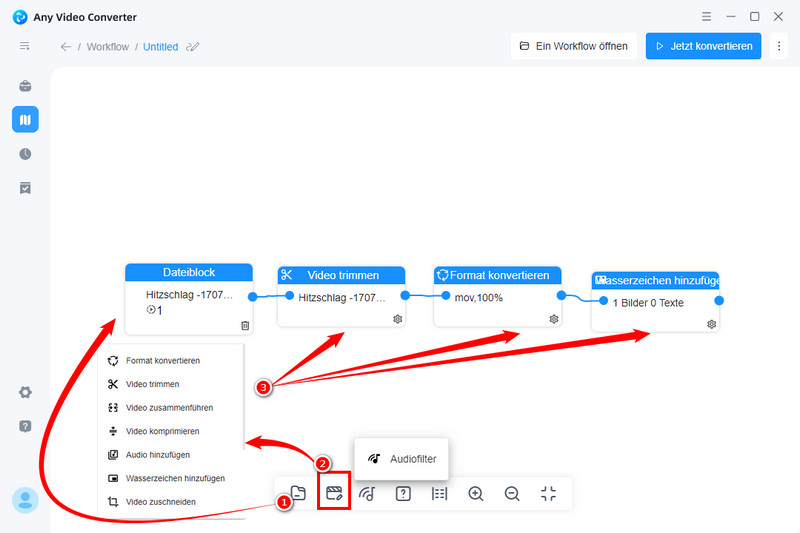The image size is (800, 533).
Task: Open the completed tasks sidebar icon
Action: coord(25,188)
